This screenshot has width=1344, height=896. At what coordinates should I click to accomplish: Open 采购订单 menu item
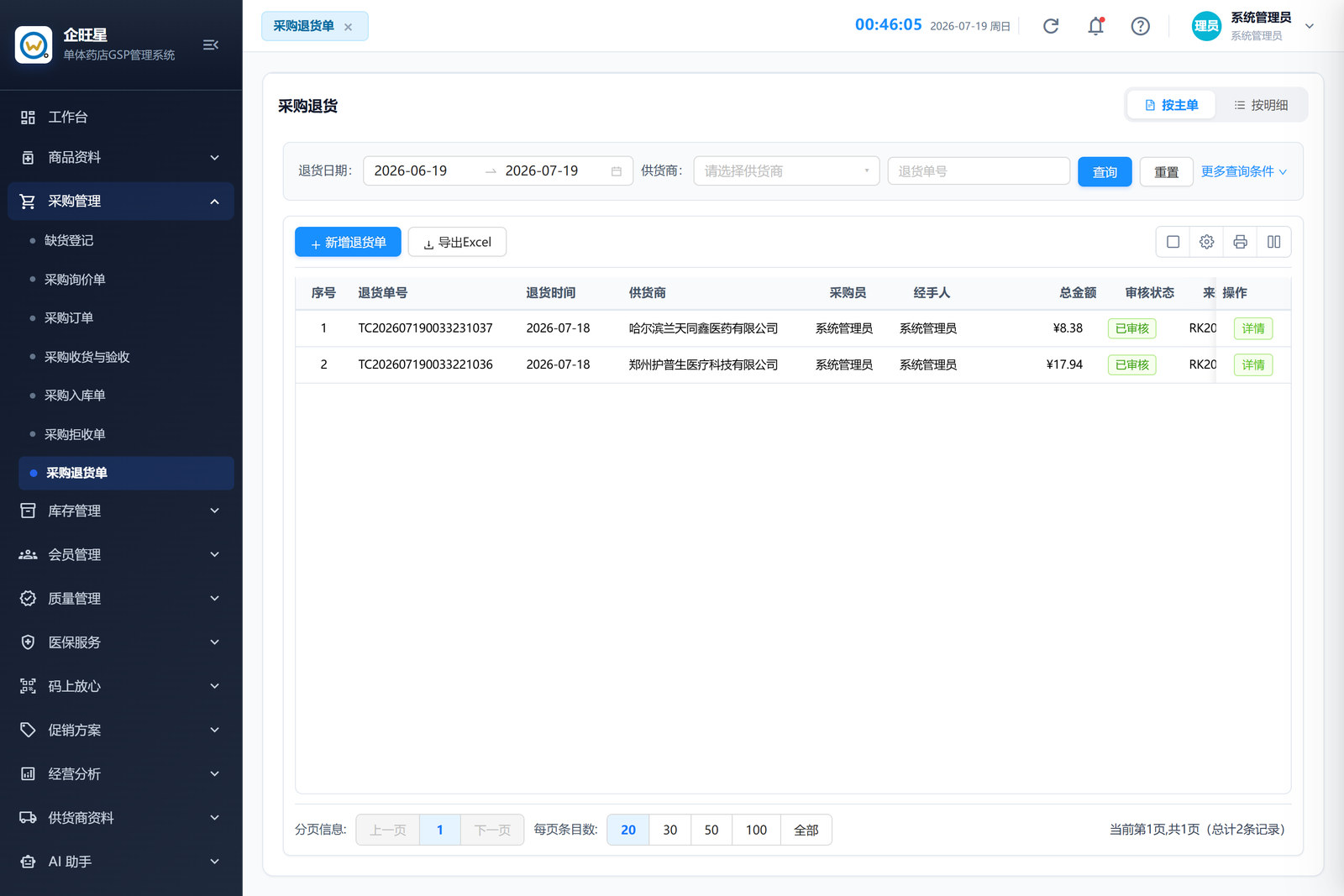pos(69,318)
